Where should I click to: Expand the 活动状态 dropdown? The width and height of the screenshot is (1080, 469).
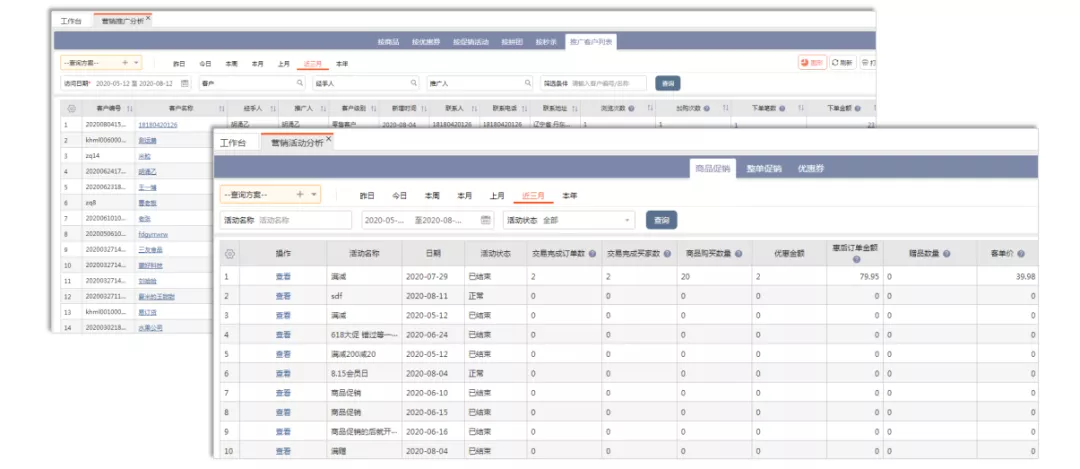pyautogui.click(x=628, y=220)
